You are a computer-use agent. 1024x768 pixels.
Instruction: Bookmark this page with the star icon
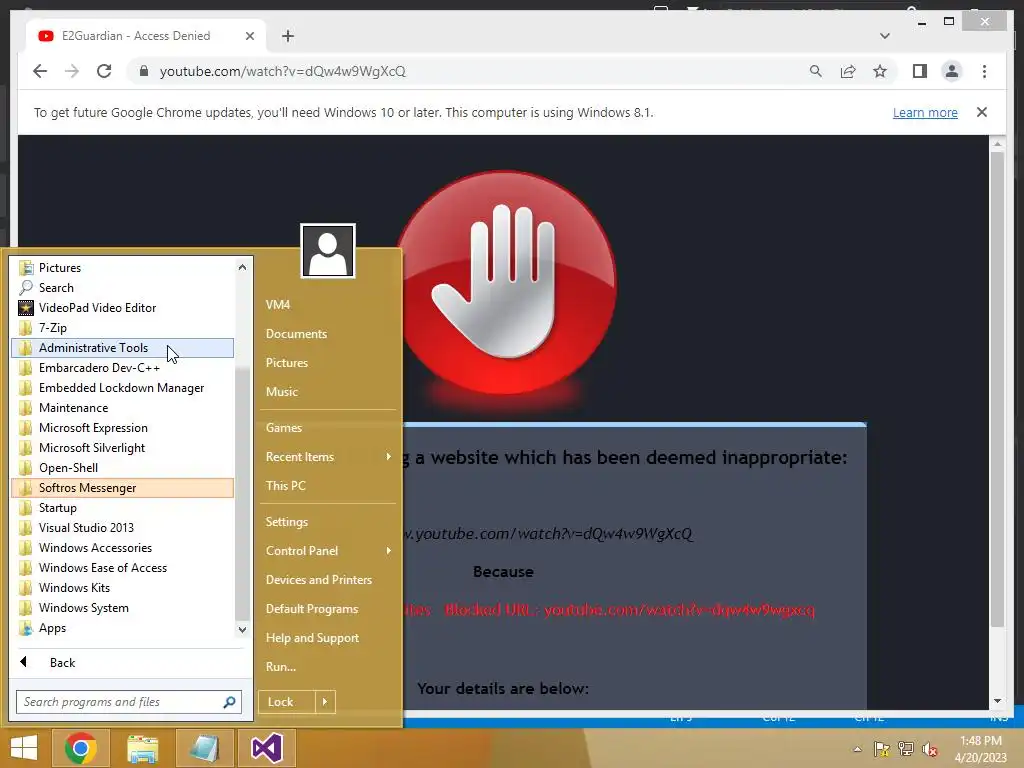(880, 71)
